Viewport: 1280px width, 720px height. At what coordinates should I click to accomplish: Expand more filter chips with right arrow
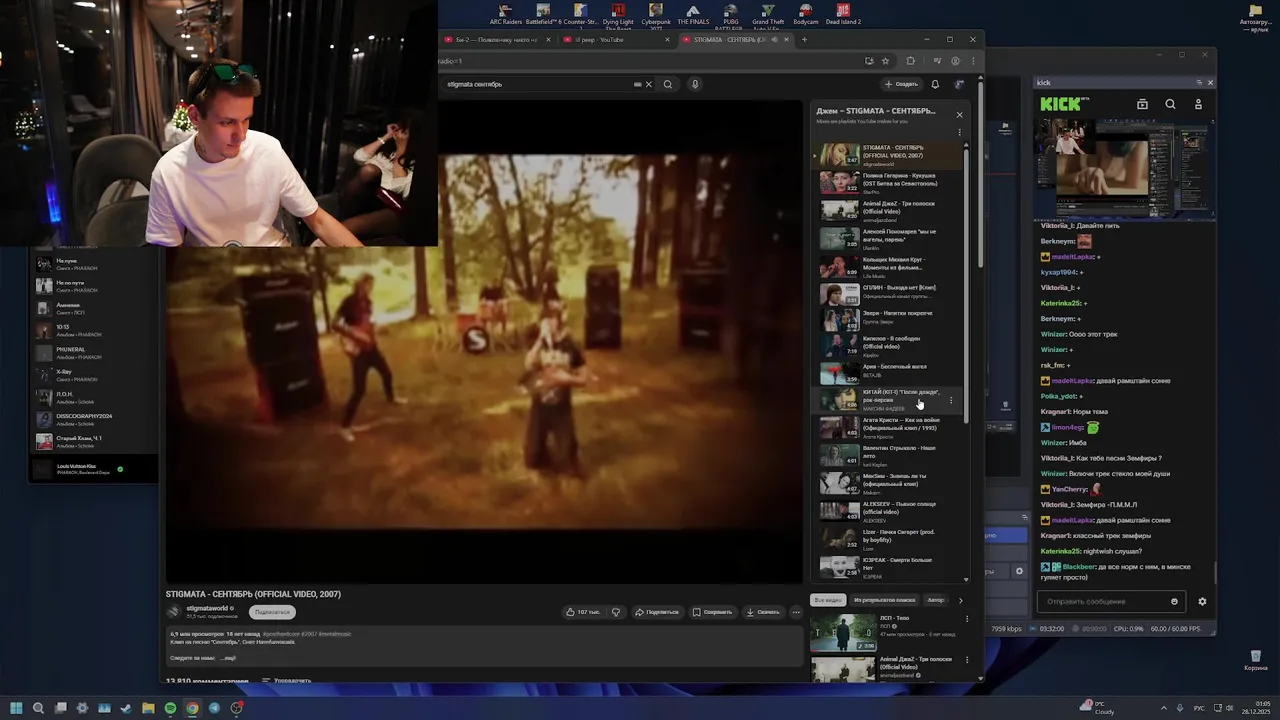click(960, 600)
